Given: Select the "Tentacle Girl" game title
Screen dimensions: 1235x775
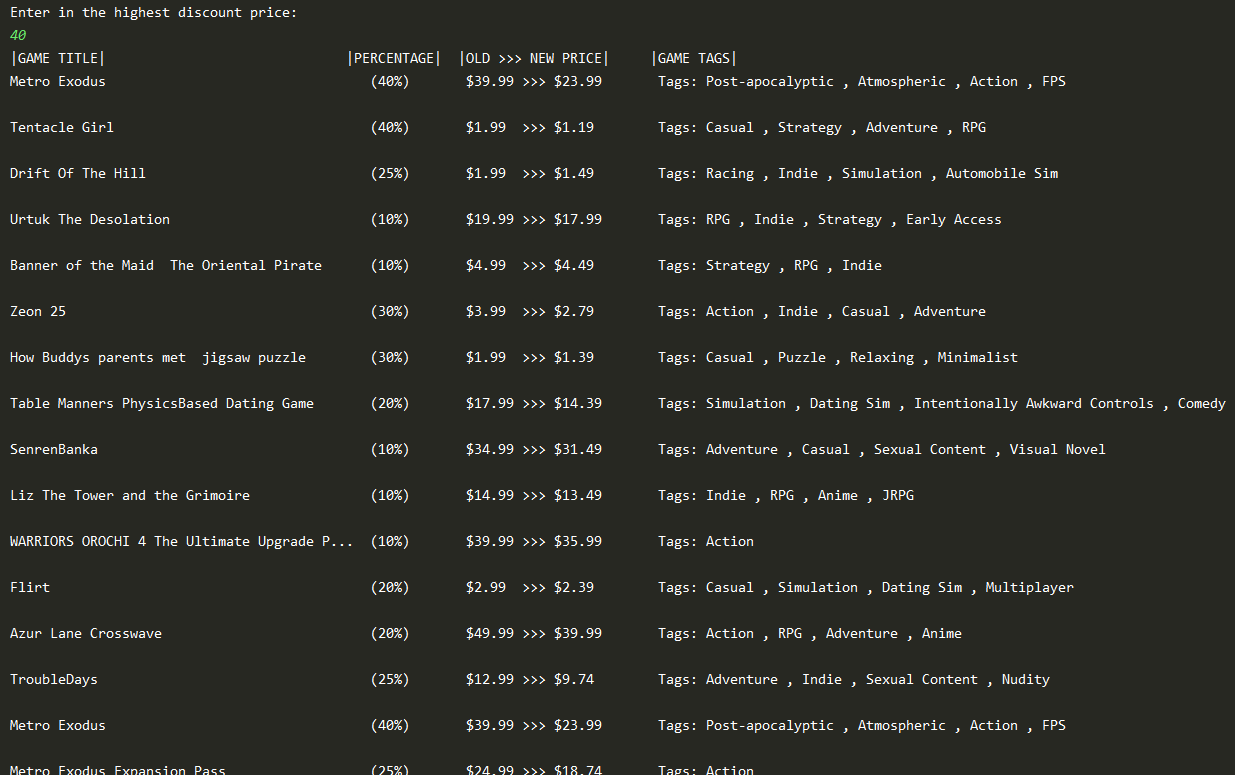Looking at the screenshot, I should pos(62,127).
